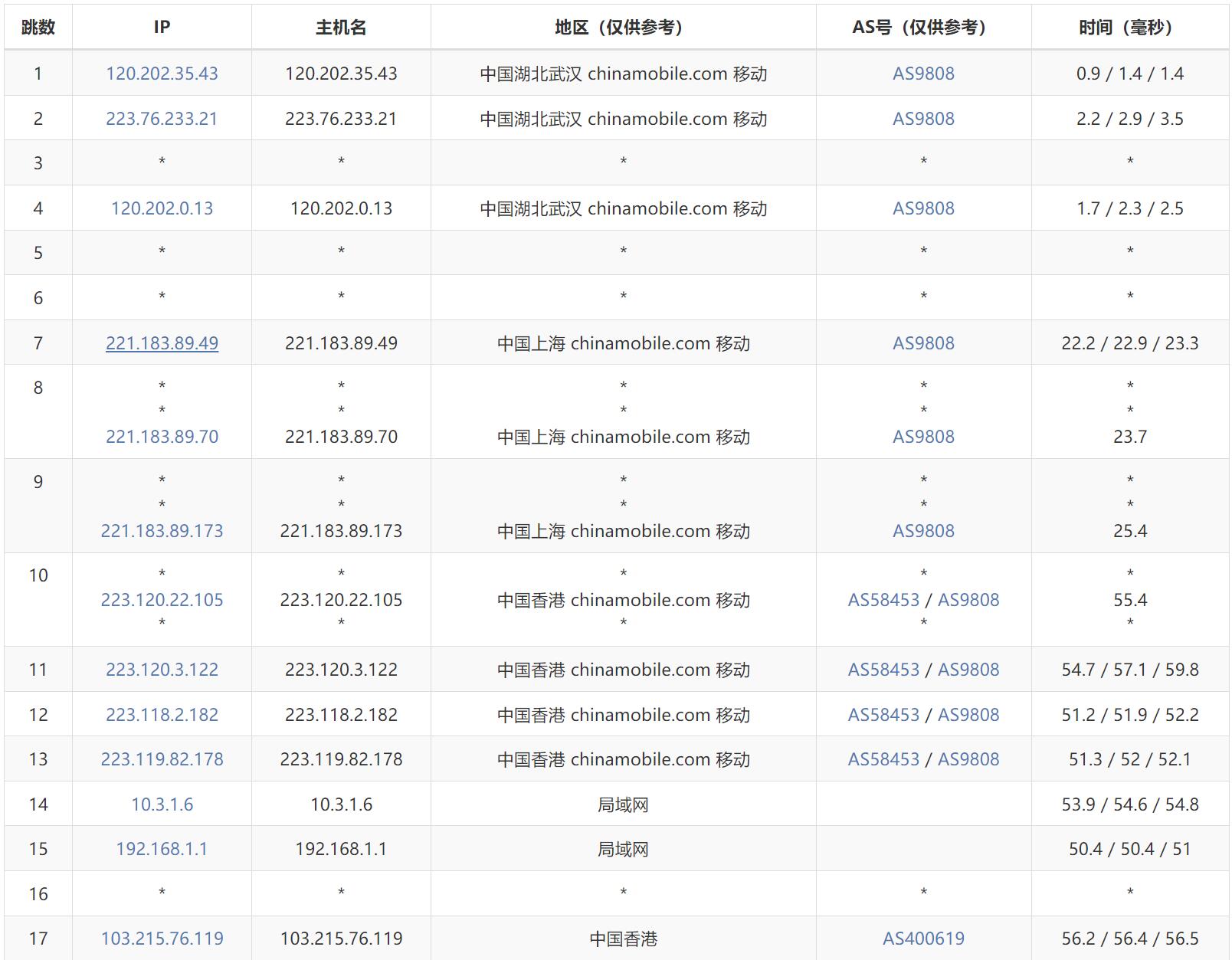The image size is (1232, 960).
Task: Select the 主机名 column header
Action: [x=341, y=28]
